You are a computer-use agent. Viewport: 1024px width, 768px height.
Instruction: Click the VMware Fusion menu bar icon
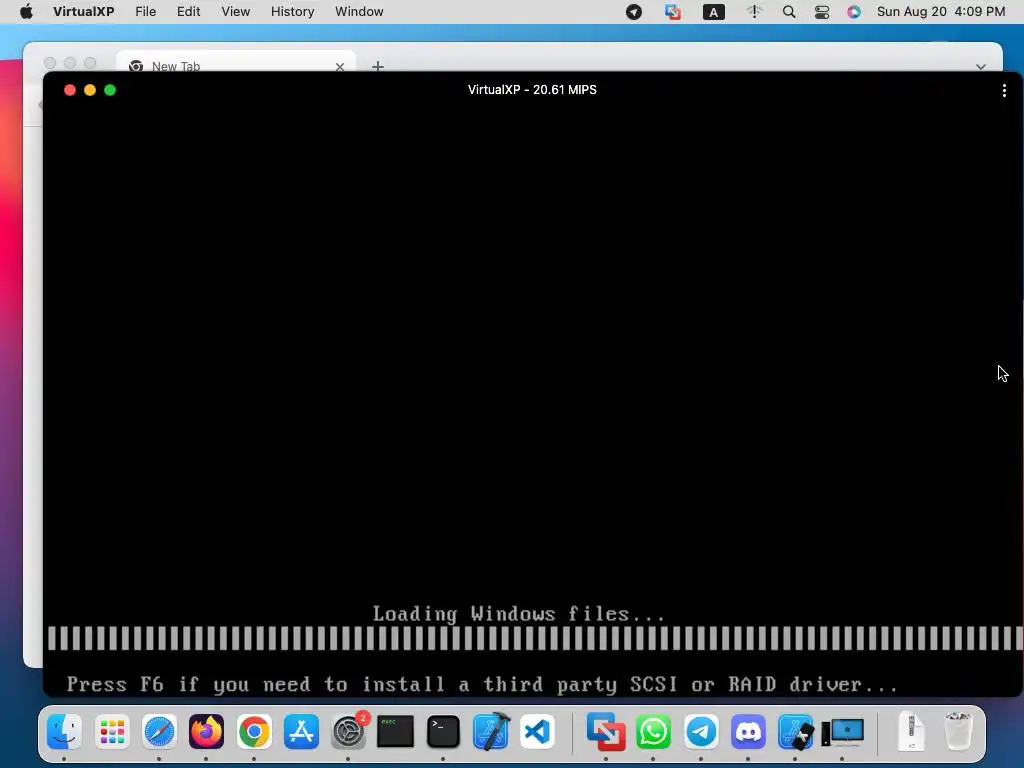[672, 12]
